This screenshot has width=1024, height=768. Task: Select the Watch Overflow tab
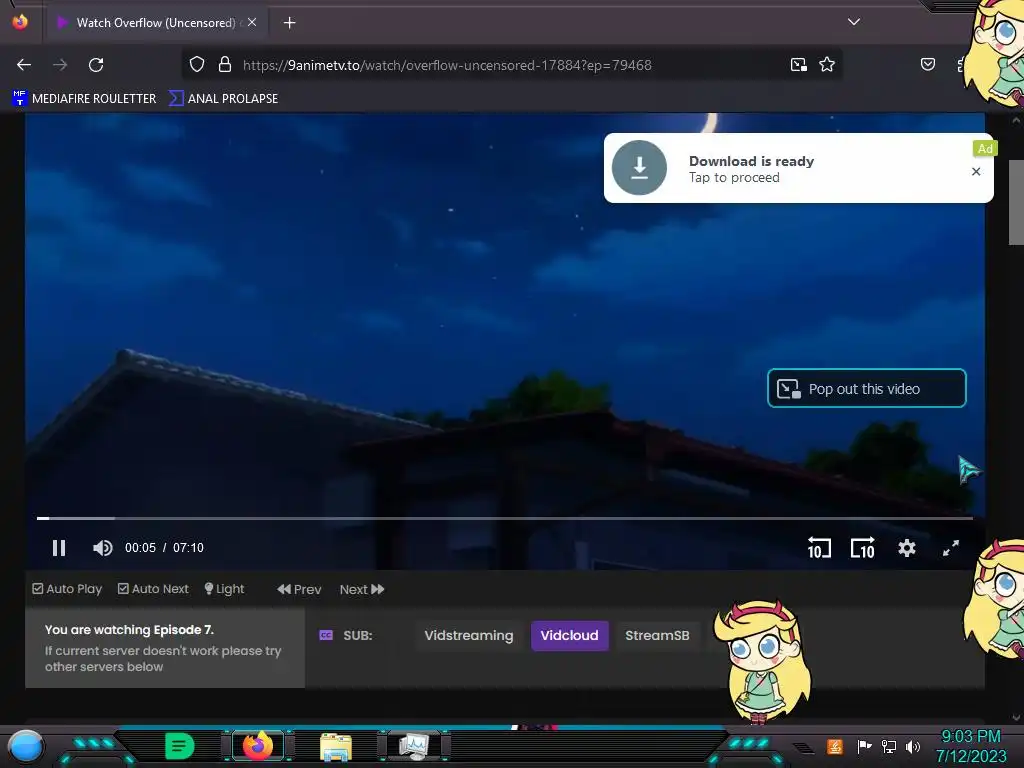[155, 23]
